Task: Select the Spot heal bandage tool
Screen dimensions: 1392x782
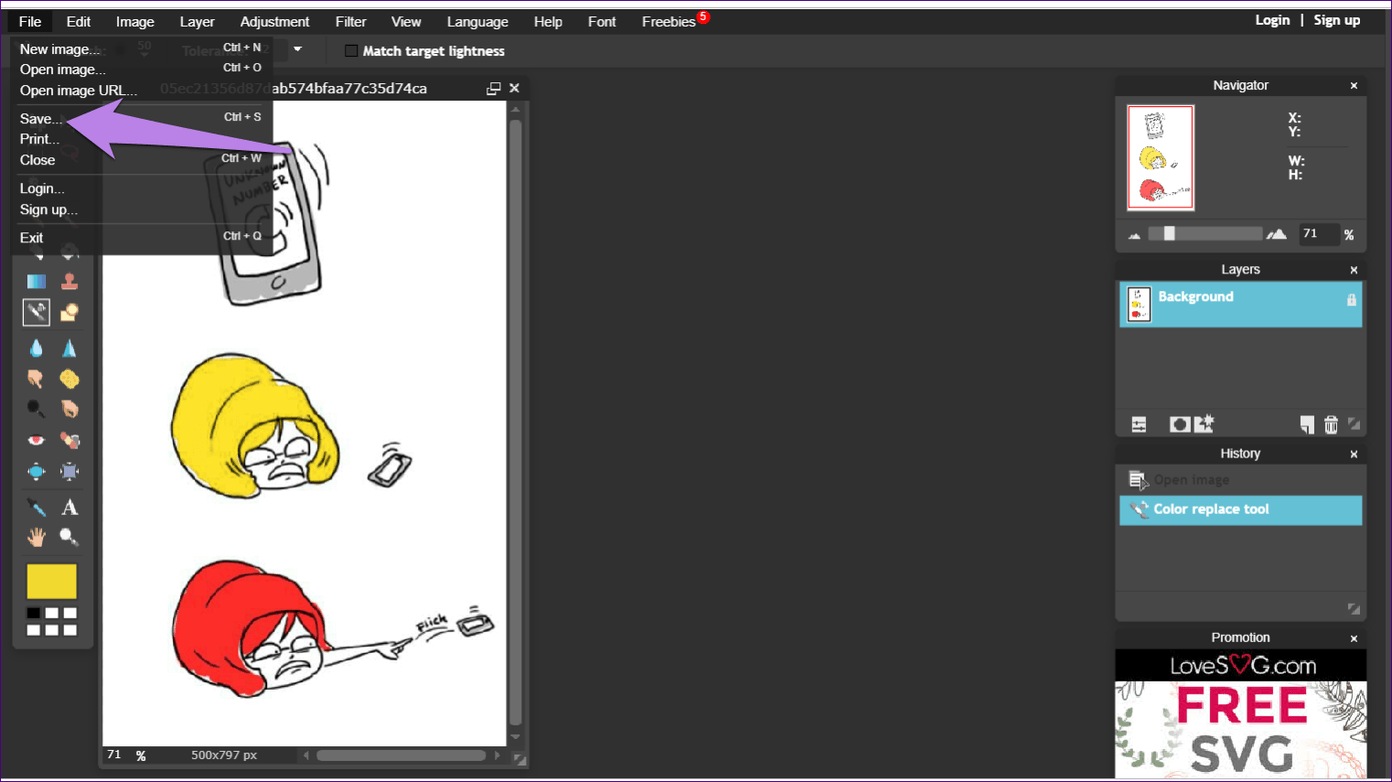Action: coord(69,440)
